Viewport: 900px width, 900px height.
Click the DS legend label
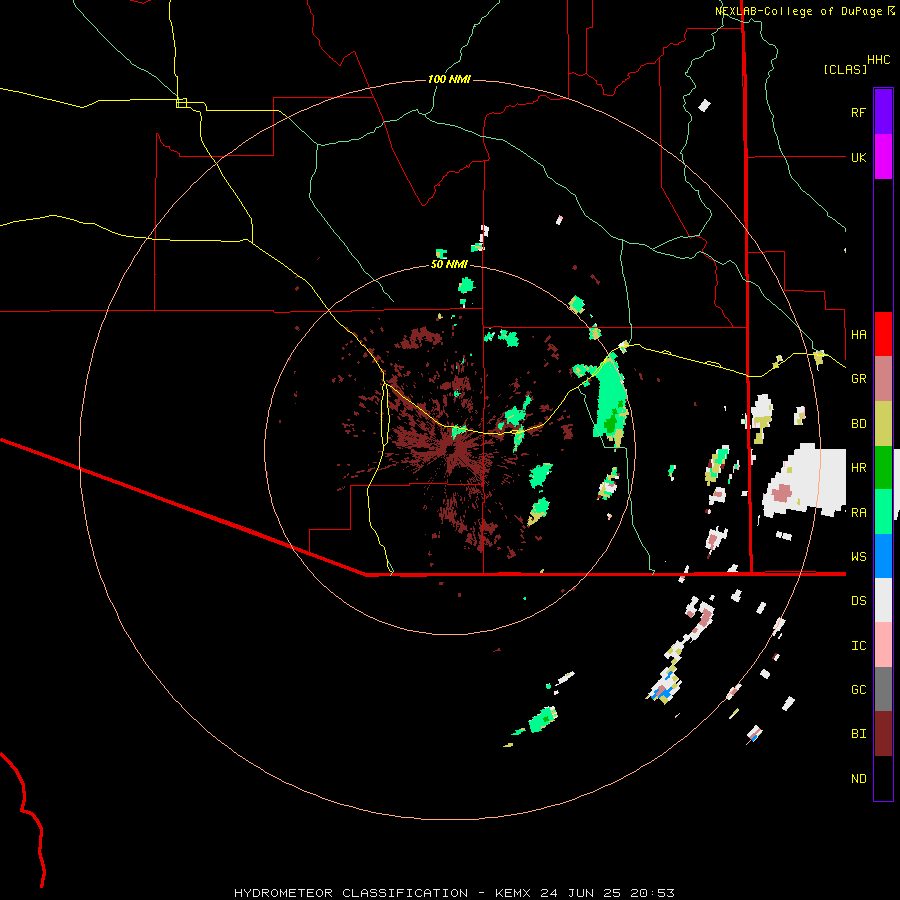858,601
